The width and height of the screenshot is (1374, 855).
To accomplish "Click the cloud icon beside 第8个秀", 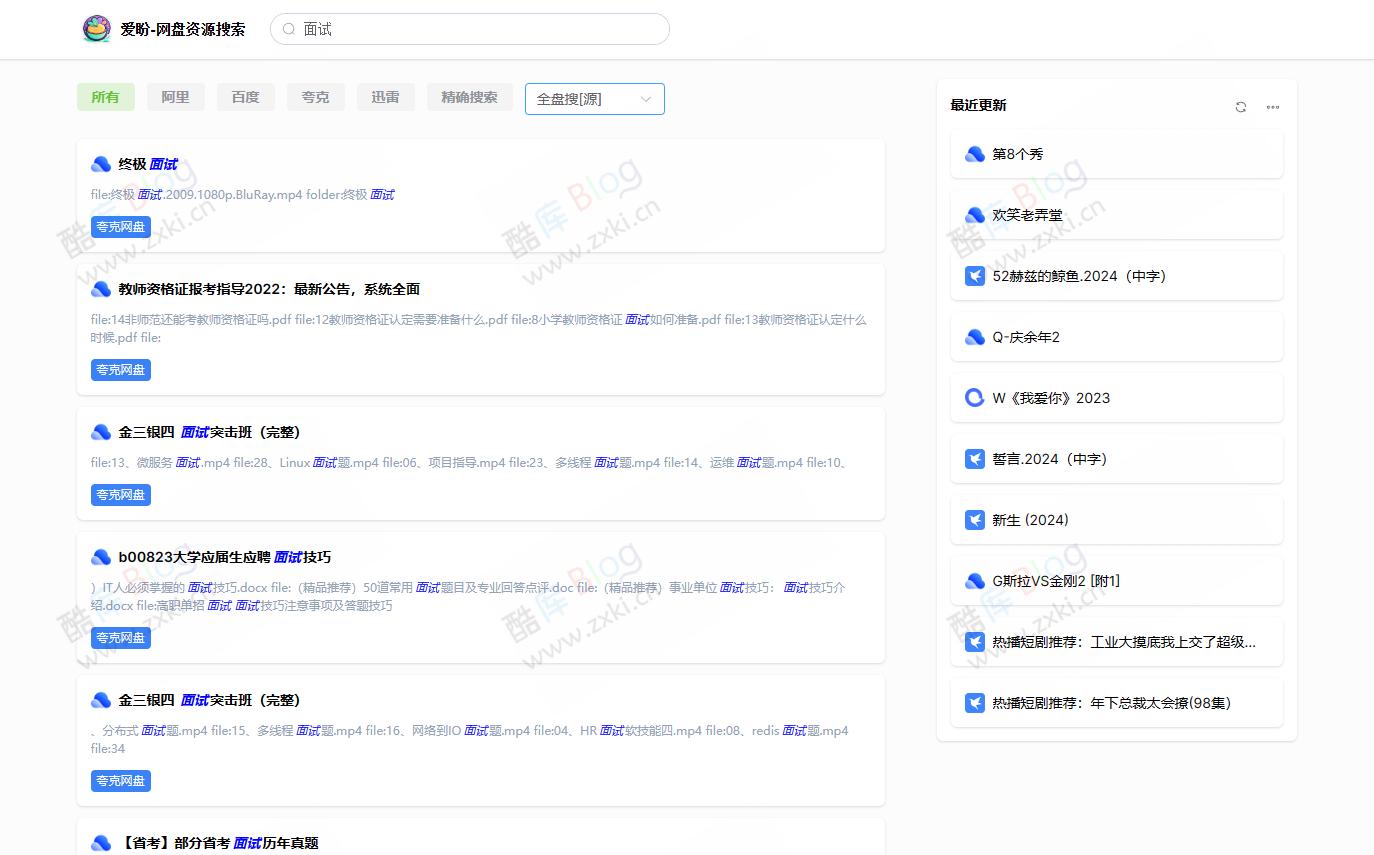I will (974, 154).
